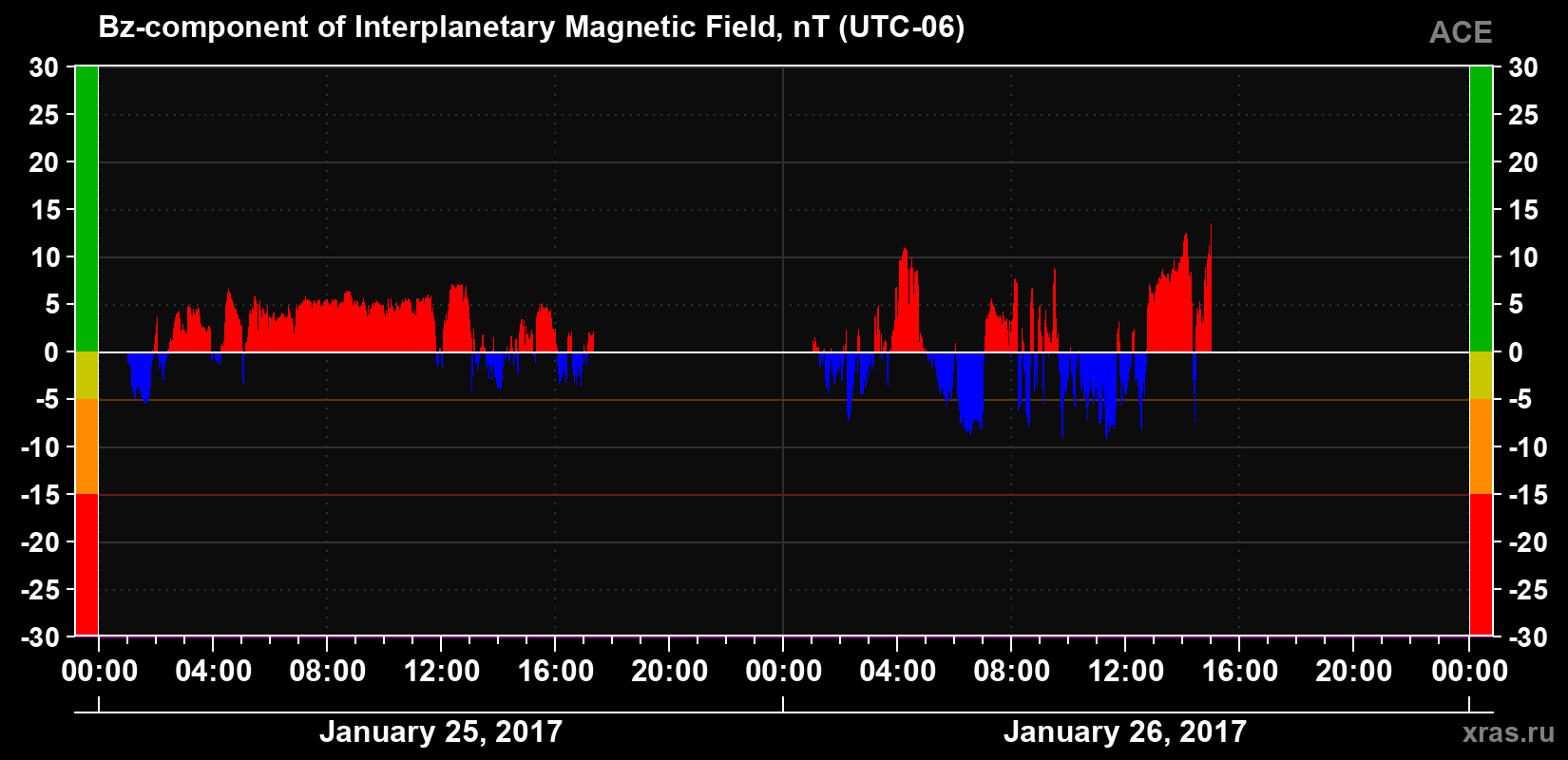Image resolution: width=1568 pixels, height=760 pixels.
Task: Click the red band on the right scale
Action: click(x=1481, y=564)
